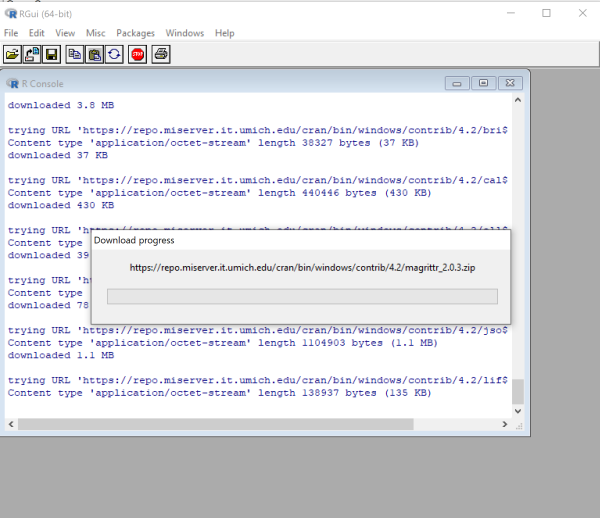Image resolution: width=600 pixels, height=518 pixels.
Task: Click the RGui logo in title bar
Action: (11, 14)
